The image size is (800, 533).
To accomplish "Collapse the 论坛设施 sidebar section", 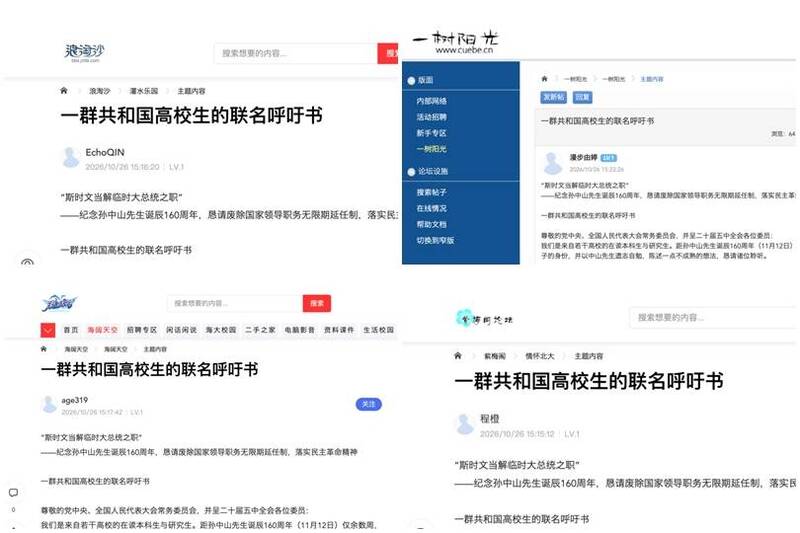I will click(x=428, y=171).
